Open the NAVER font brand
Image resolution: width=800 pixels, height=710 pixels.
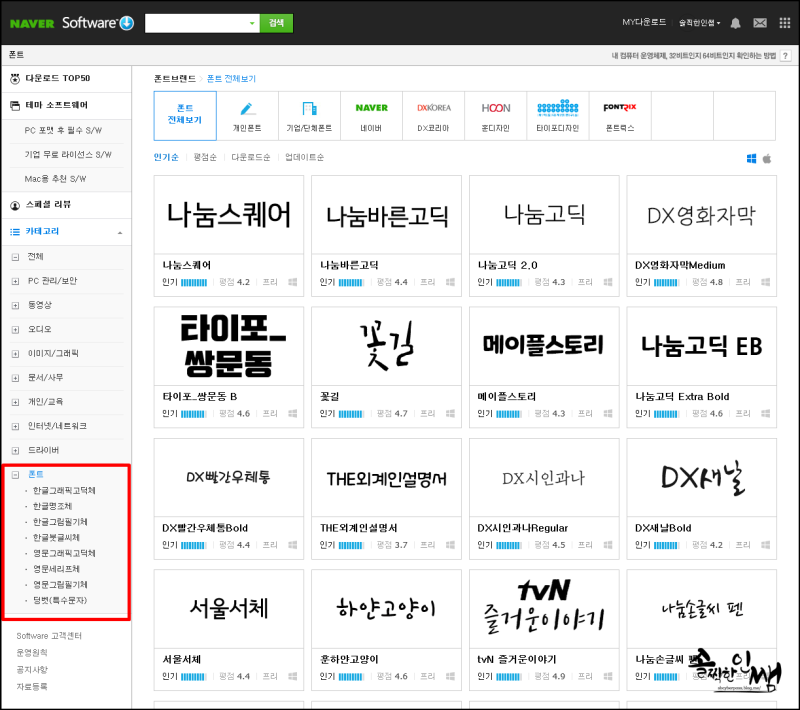coord(371,116)
